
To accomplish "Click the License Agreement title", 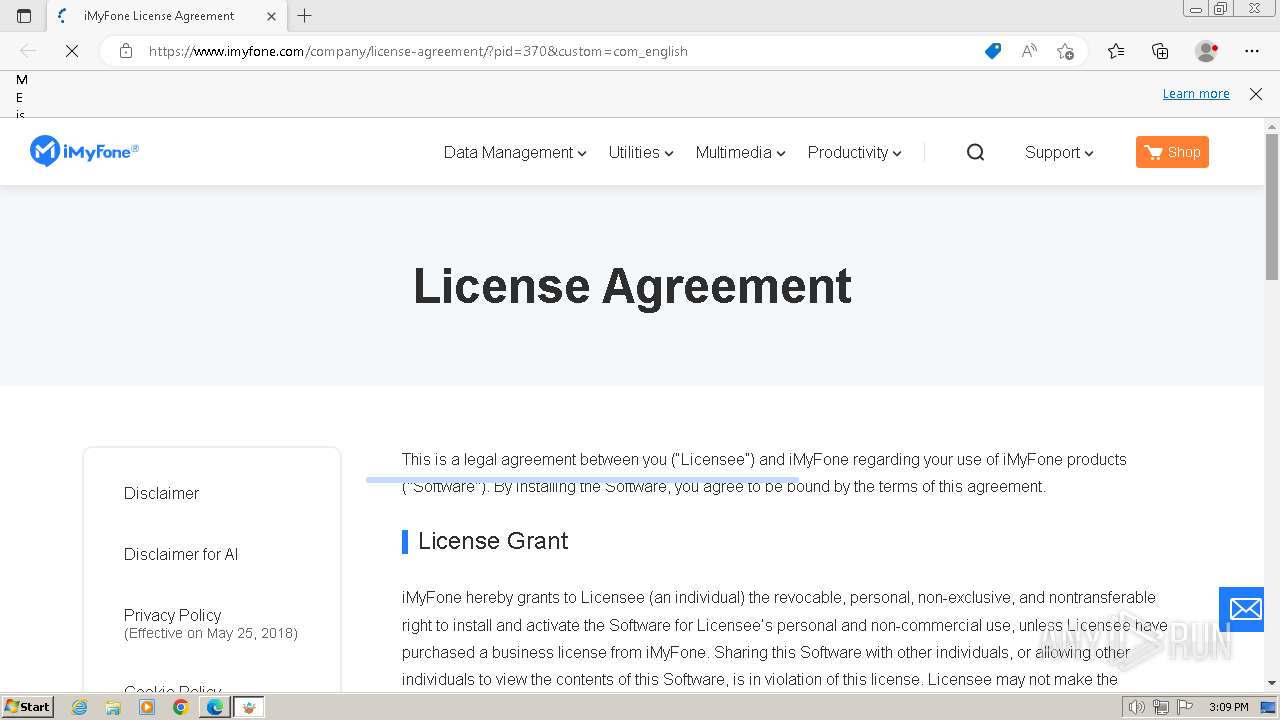I will coord(632,286).
